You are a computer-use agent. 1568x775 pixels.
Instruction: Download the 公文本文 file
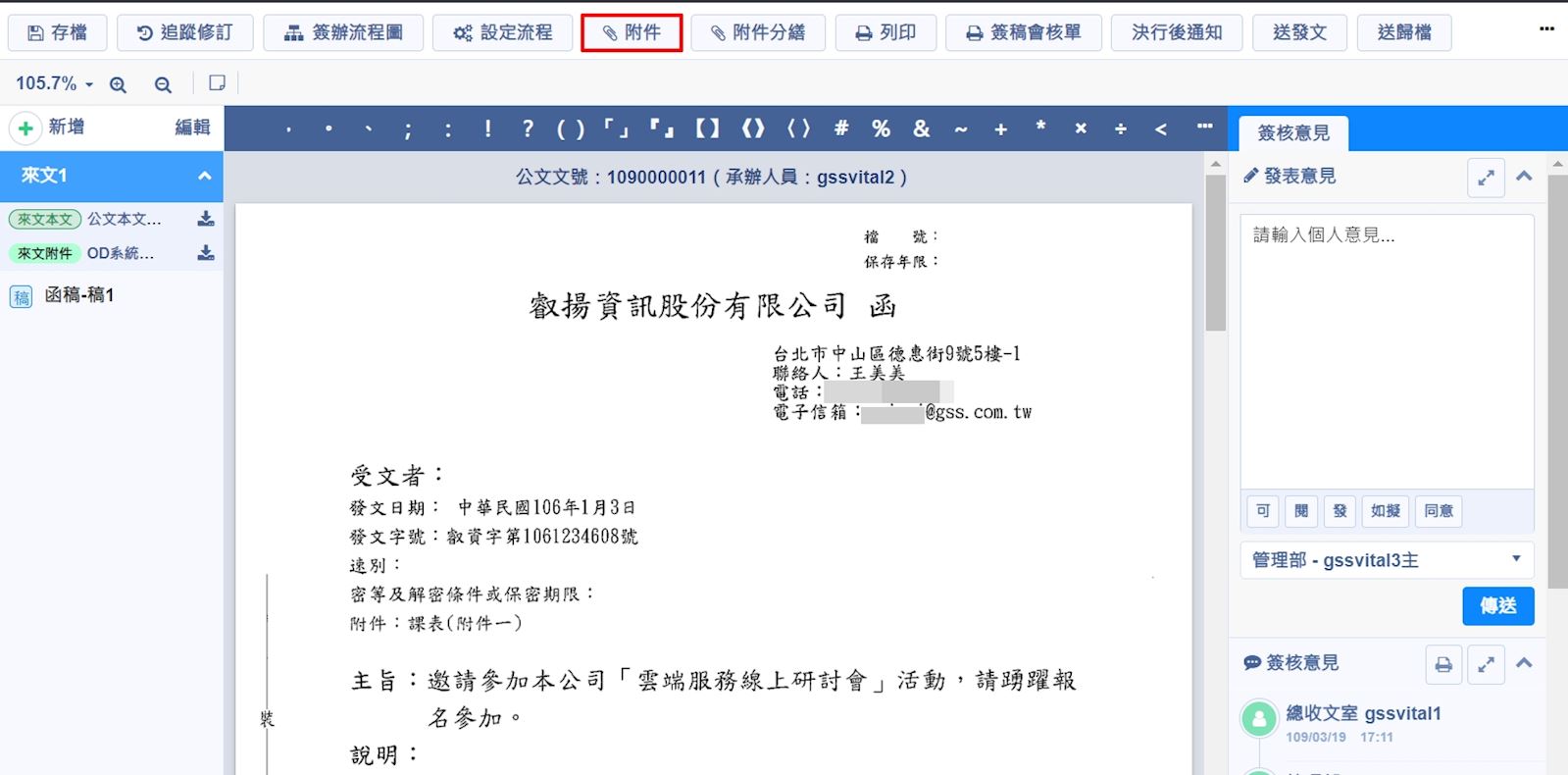tap(206, 219)
